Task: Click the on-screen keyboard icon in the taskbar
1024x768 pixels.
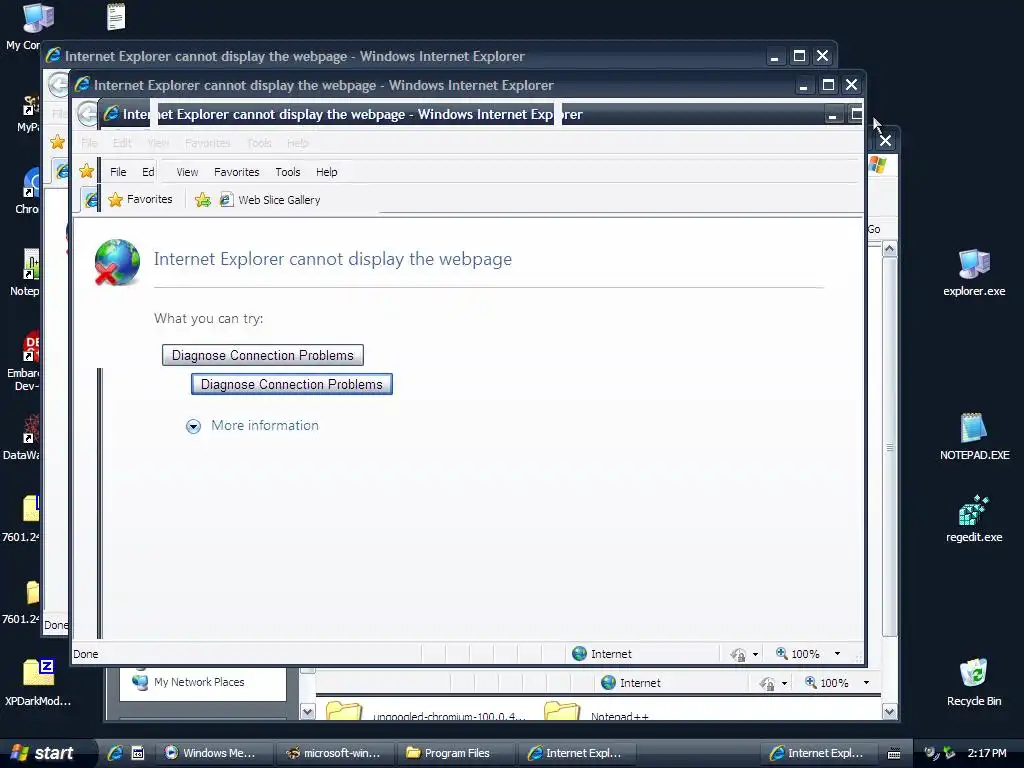Action: pyautogui.click(x=894, y=754)
